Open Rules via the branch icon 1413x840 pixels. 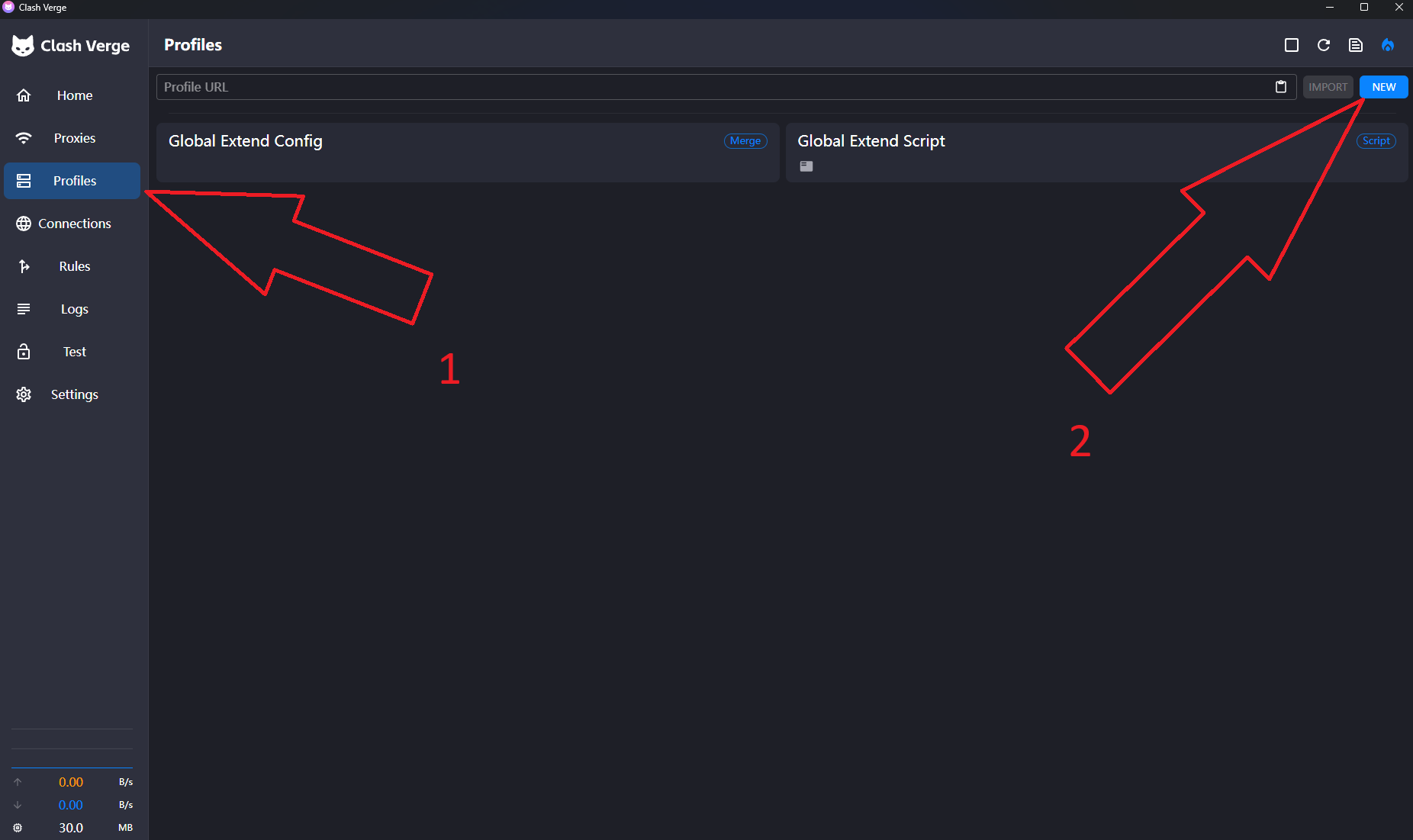click(x=24, y=266)
